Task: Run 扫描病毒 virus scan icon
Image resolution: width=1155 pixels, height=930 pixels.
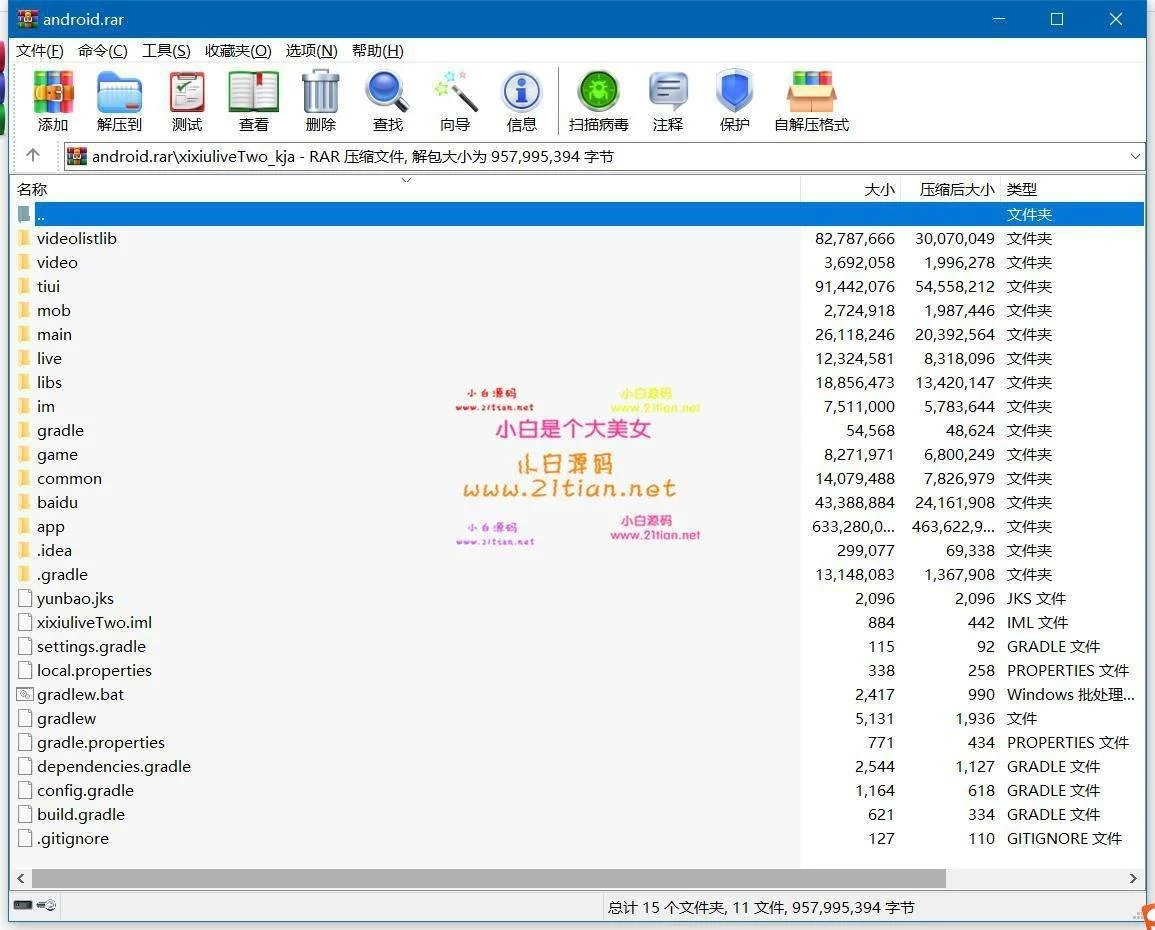Action: [x=598, y=93]
